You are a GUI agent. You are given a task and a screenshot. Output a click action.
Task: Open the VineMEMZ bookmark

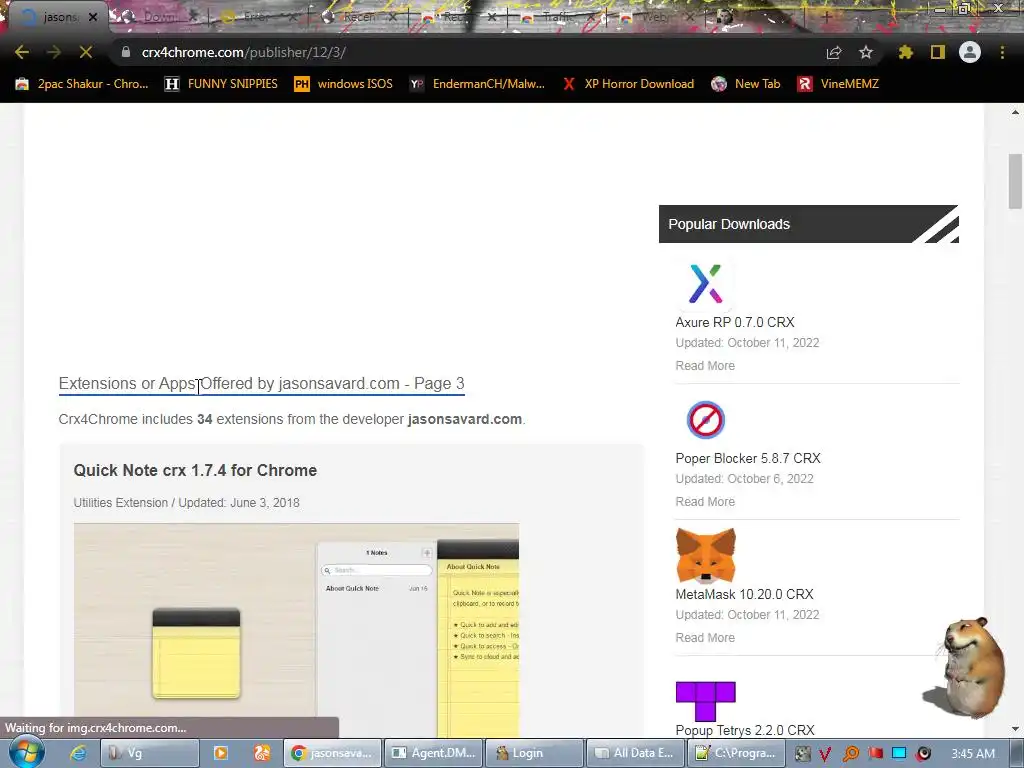[839, 84]
